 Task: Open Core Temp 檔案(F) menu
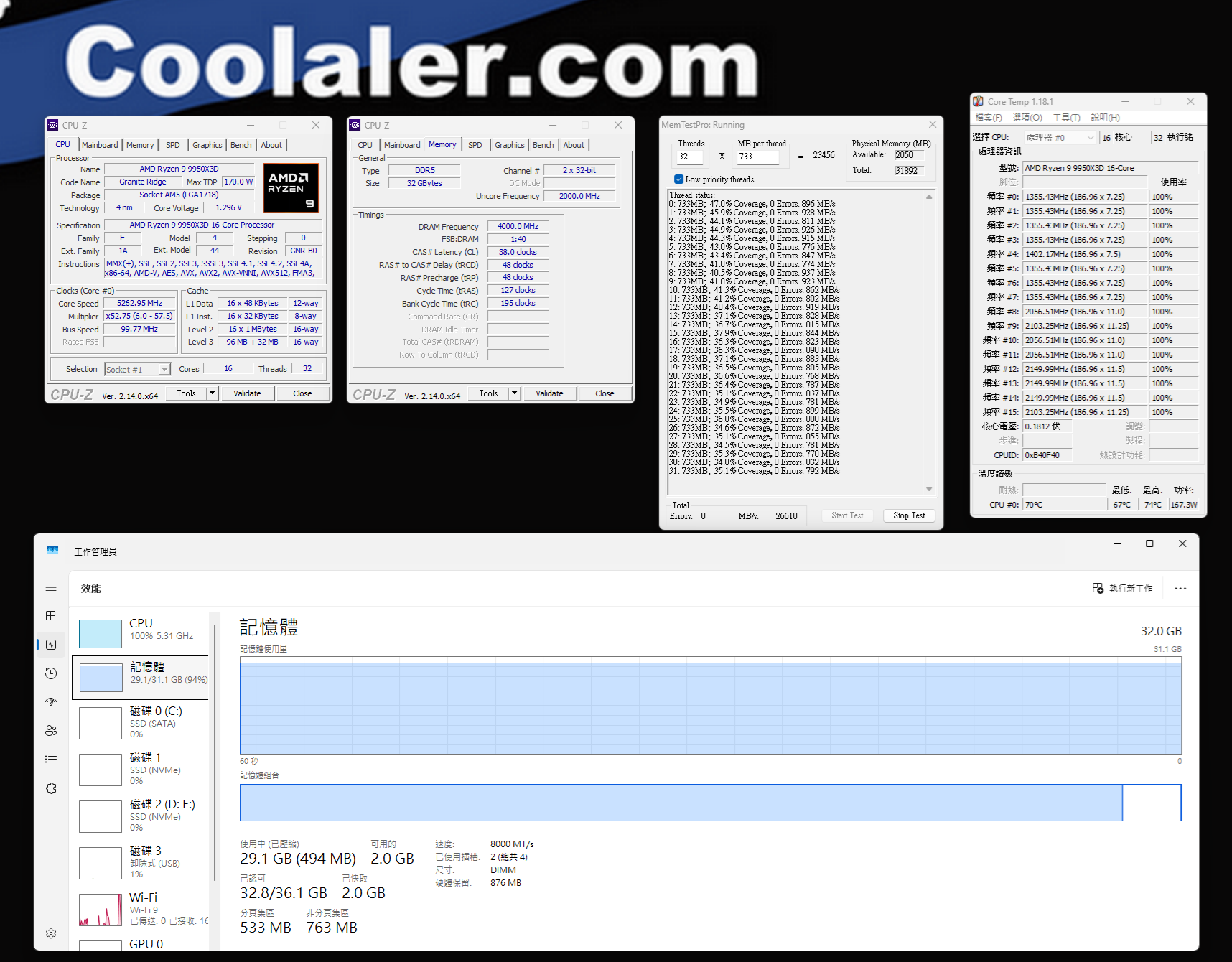(989, 118)
